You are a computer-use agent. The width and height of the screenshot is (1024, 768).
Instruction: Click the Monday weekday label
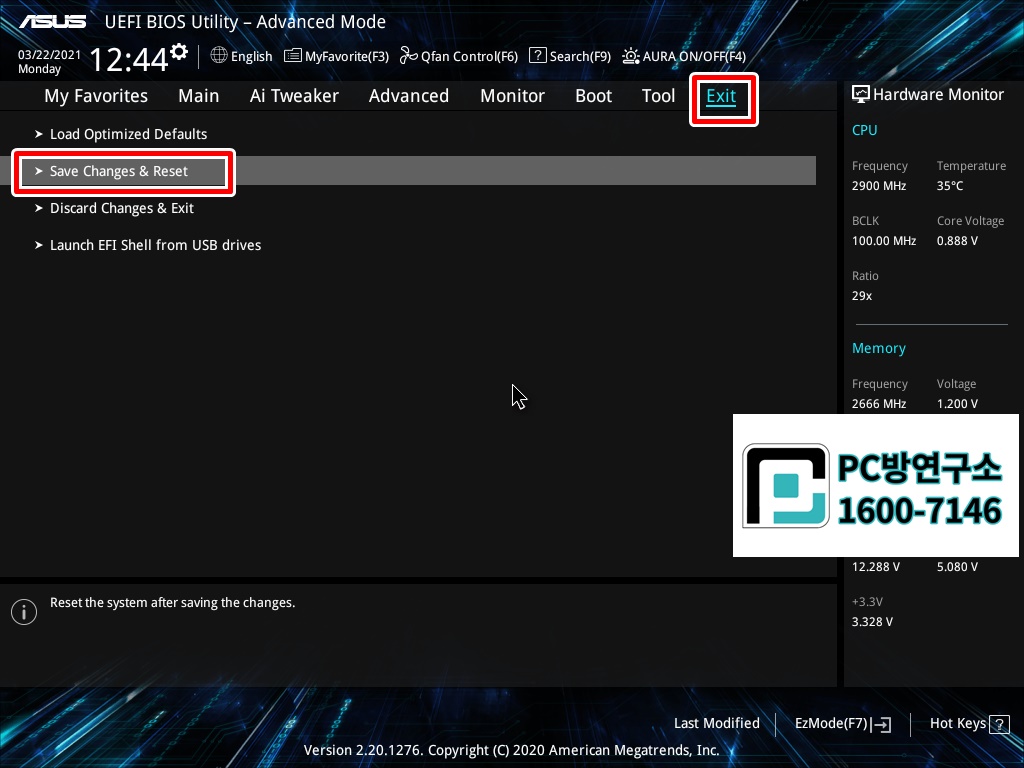coord(39,69)
